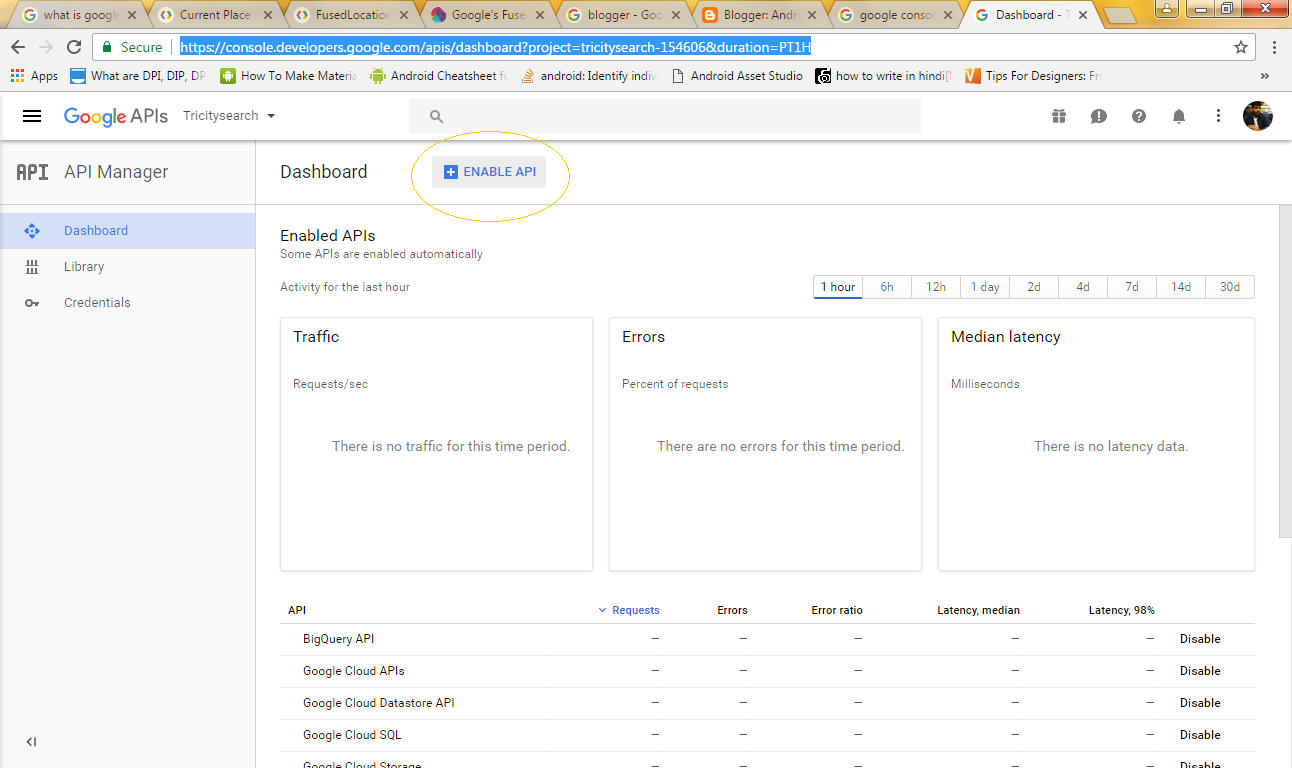Reload the page in browser

pyautogui.click(x=73, y=47)
